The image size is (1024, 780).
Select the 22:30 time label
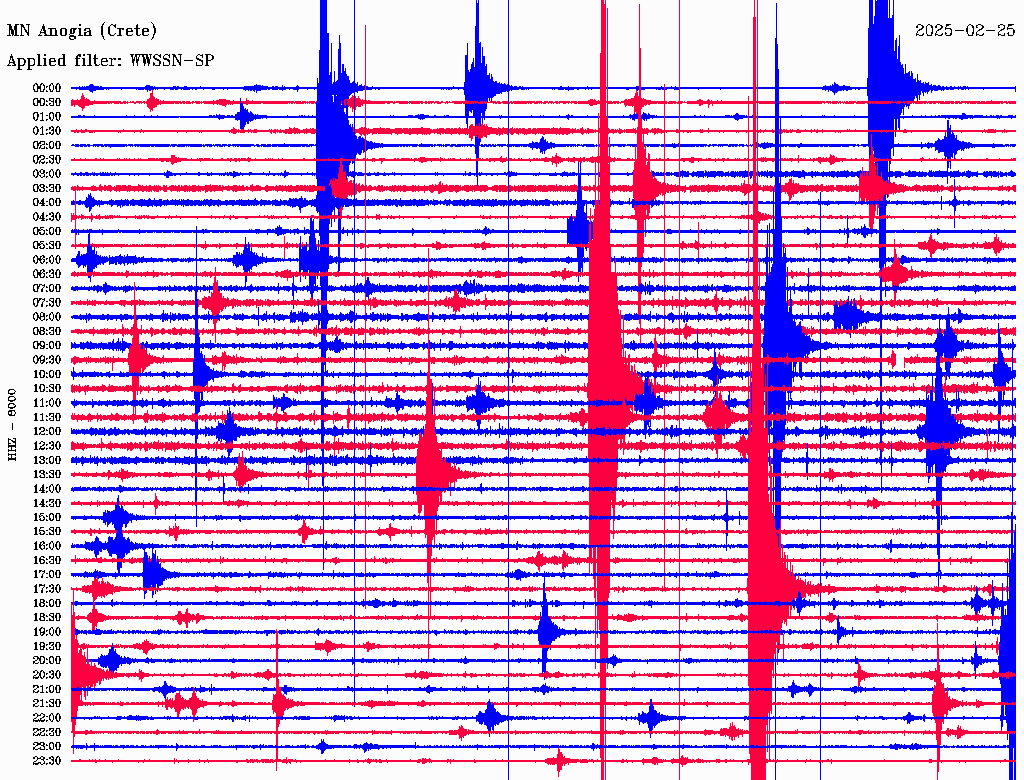tap(46, 732)
